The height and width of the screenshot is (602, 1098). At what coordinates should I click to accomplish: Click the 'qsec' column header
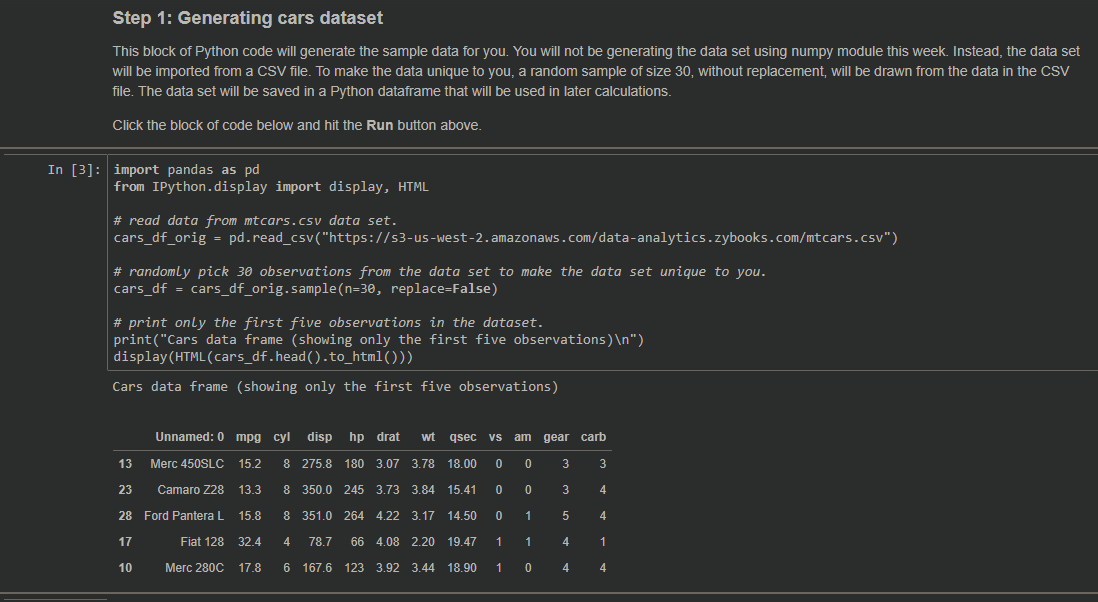coord(463,437)
